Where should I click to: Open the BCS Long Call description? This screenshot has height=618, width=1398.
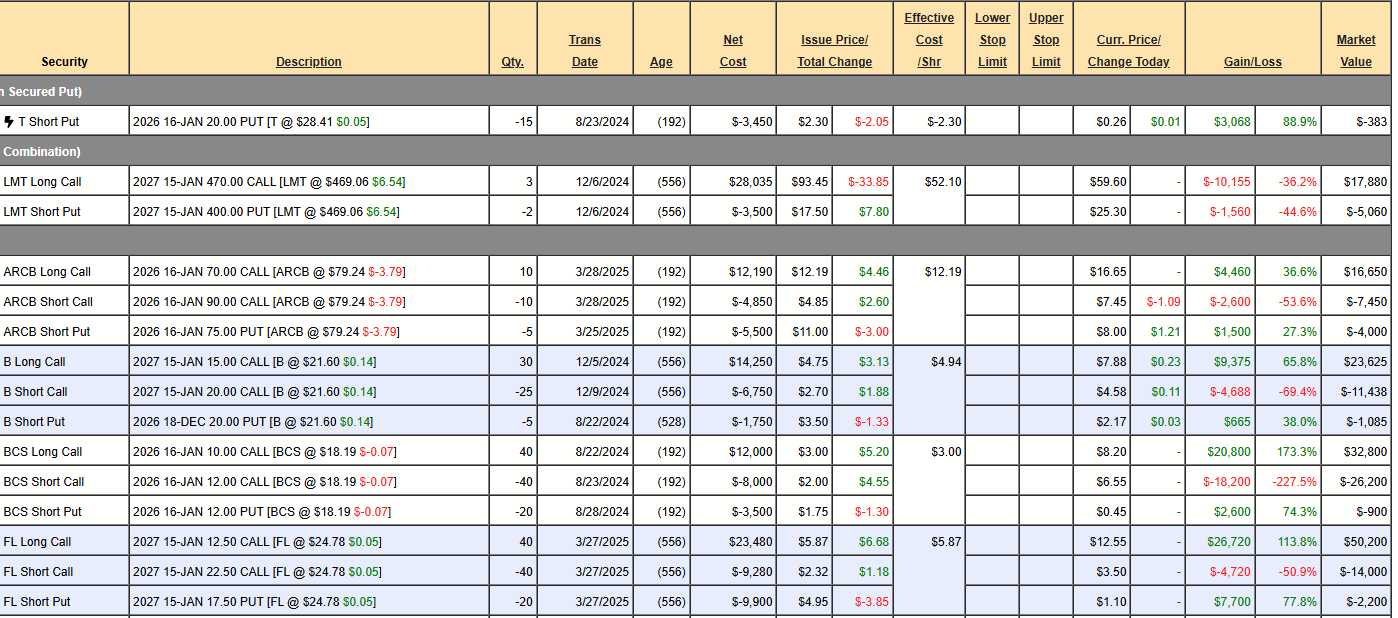[x=264, y=452]
